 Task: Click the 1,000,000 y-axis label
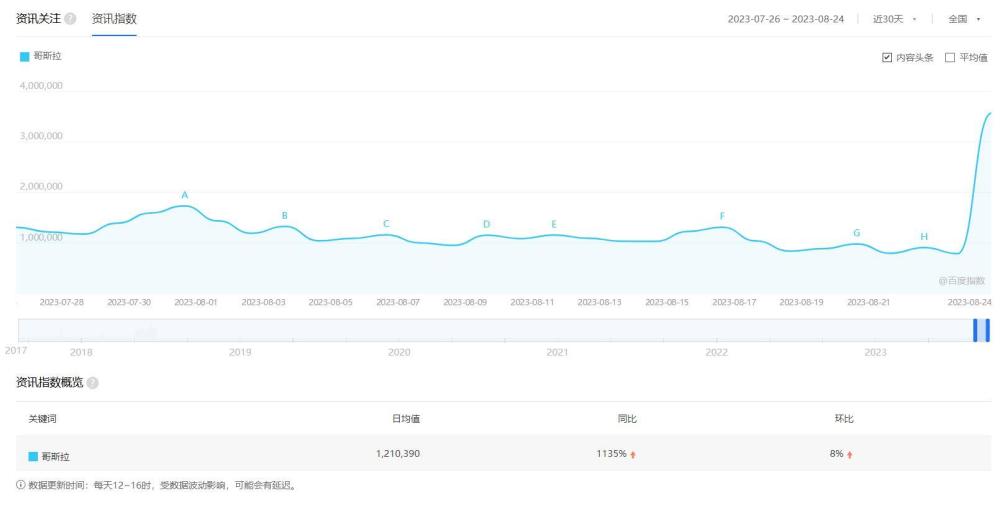click(41, 237)
